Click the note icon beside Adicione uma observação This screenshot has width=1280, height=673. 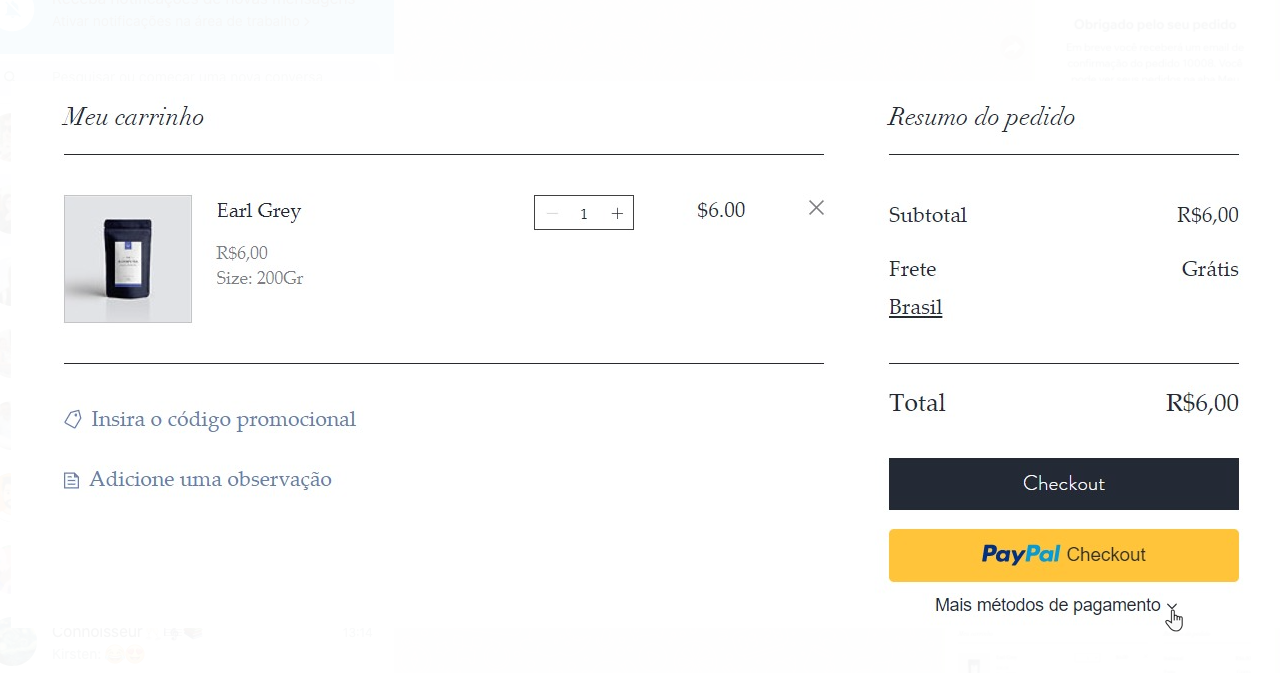tap(71, 481)
